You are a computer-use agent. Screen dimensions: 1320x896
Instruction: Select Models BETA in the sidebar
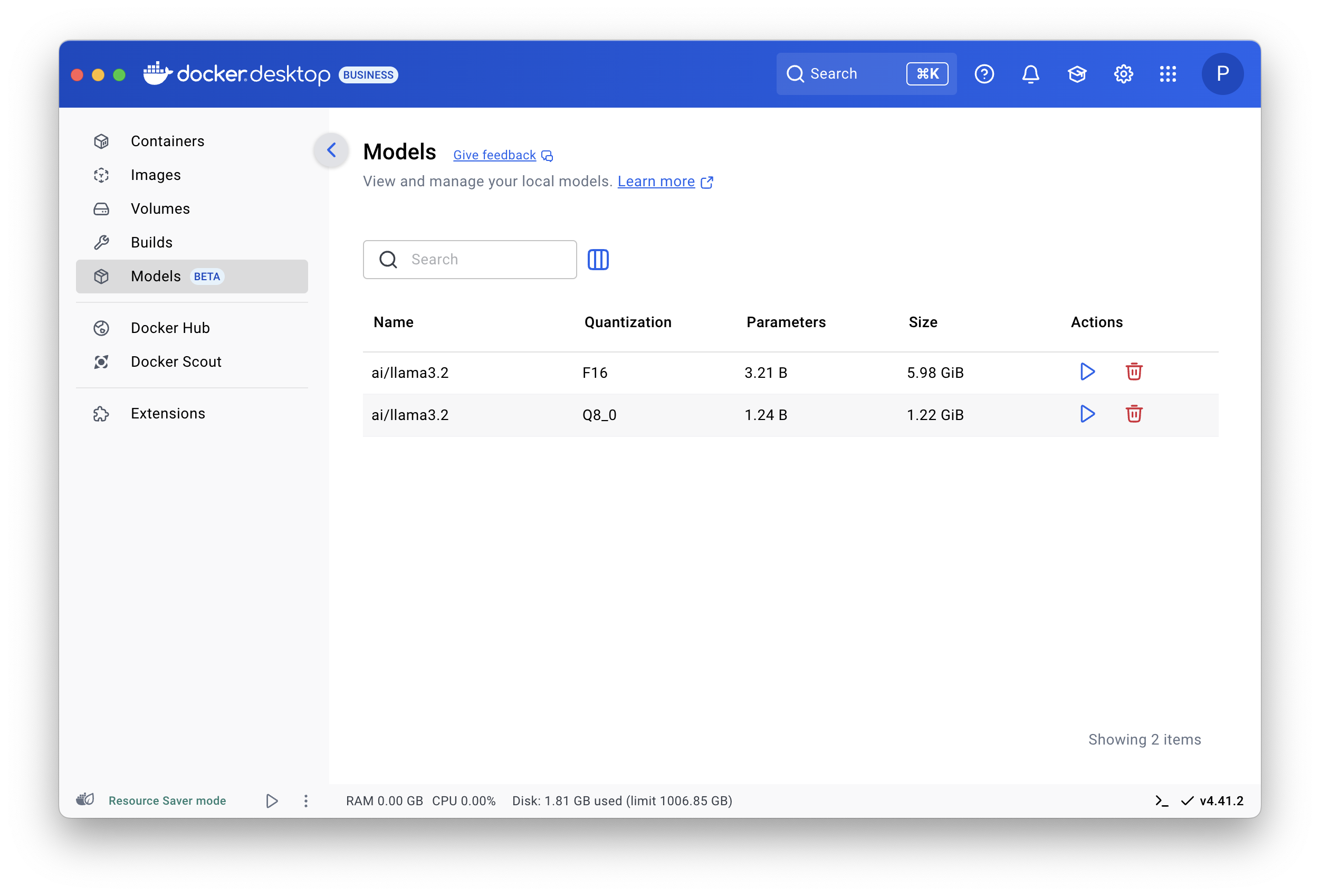(x=192, y=276)
